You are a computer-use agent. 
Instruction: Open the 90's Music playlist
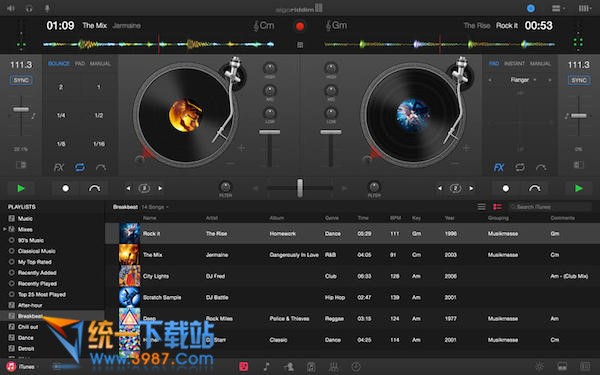click(x=31, y=240)
